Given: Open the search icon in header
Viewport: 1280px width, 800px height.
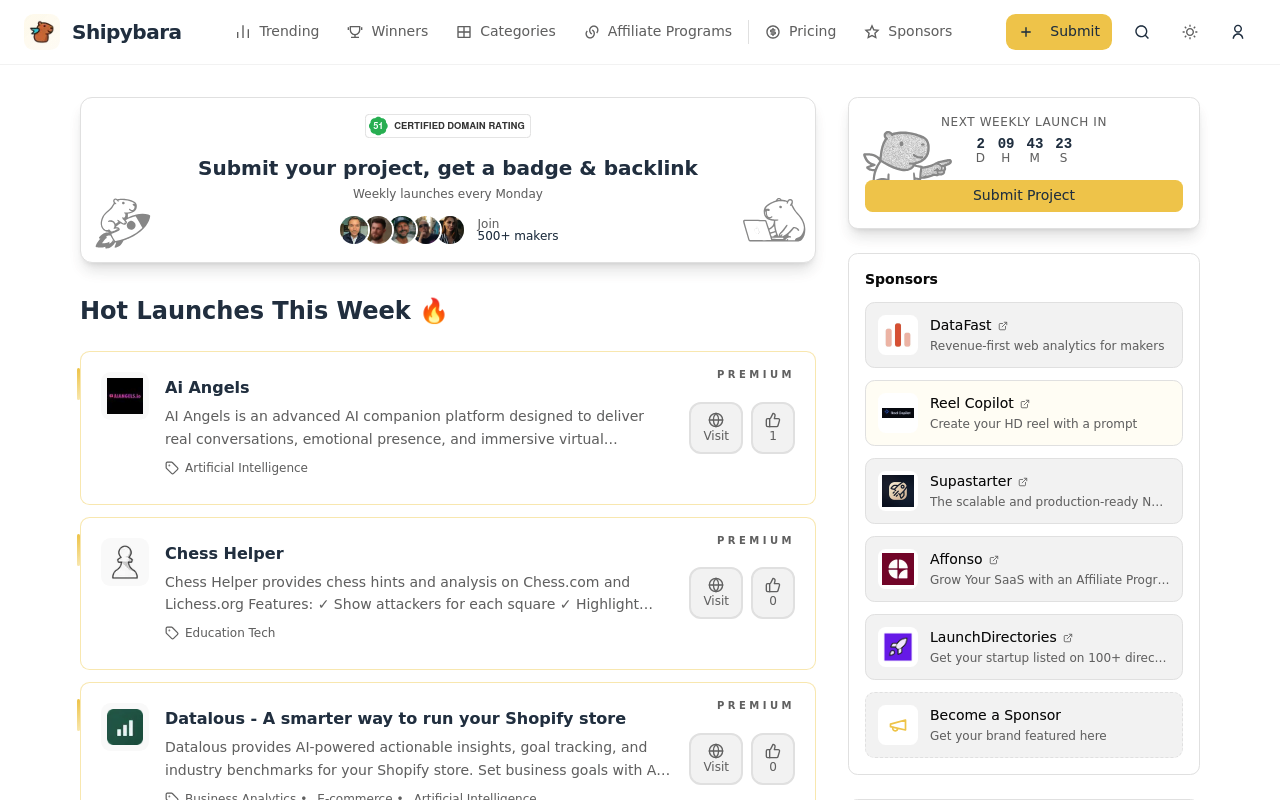Looking at the screenshot, I should pos(1142,32).
